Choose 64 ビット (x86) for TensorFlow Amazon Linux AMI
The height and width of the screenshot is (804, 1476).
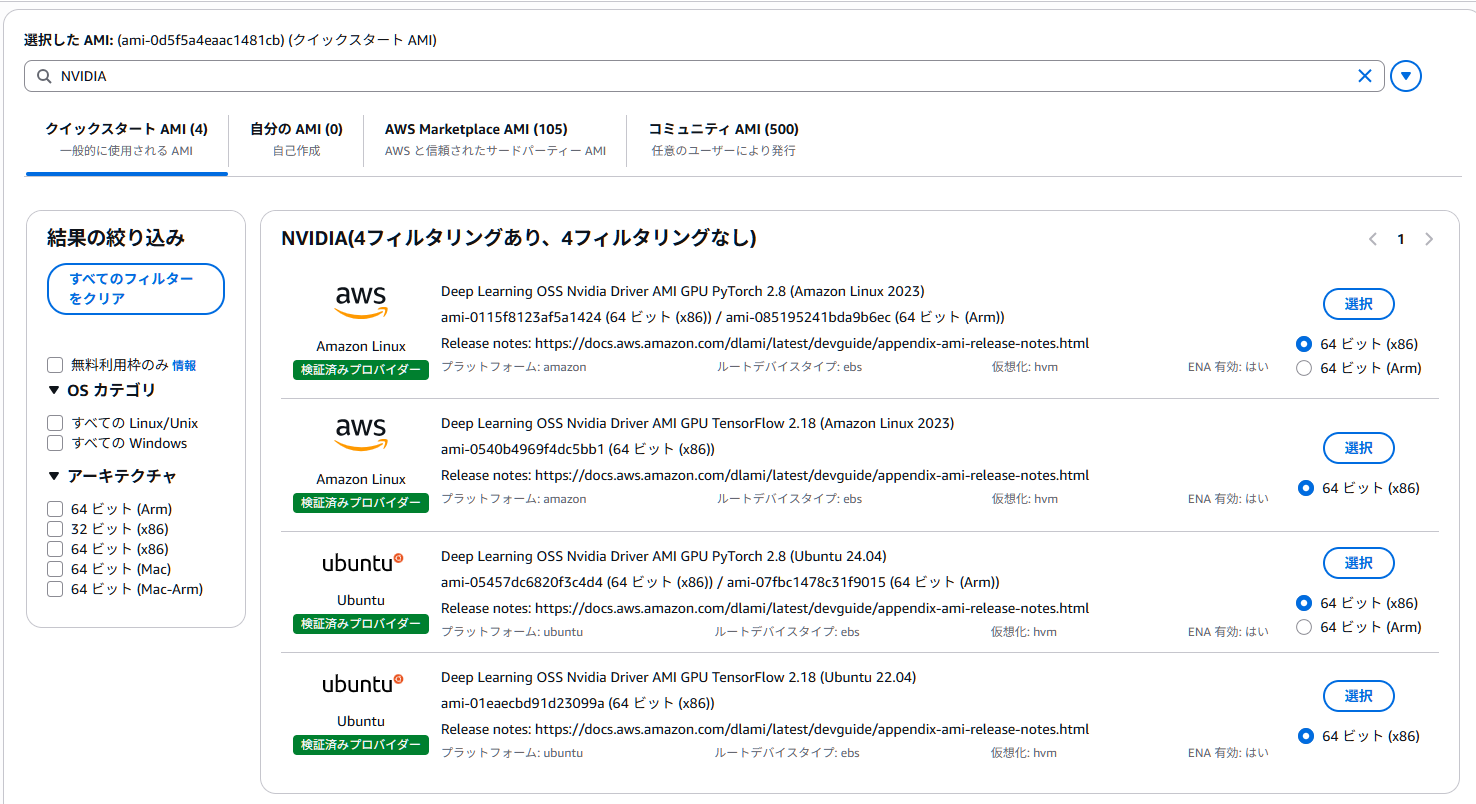click(x=1306, y=488)
